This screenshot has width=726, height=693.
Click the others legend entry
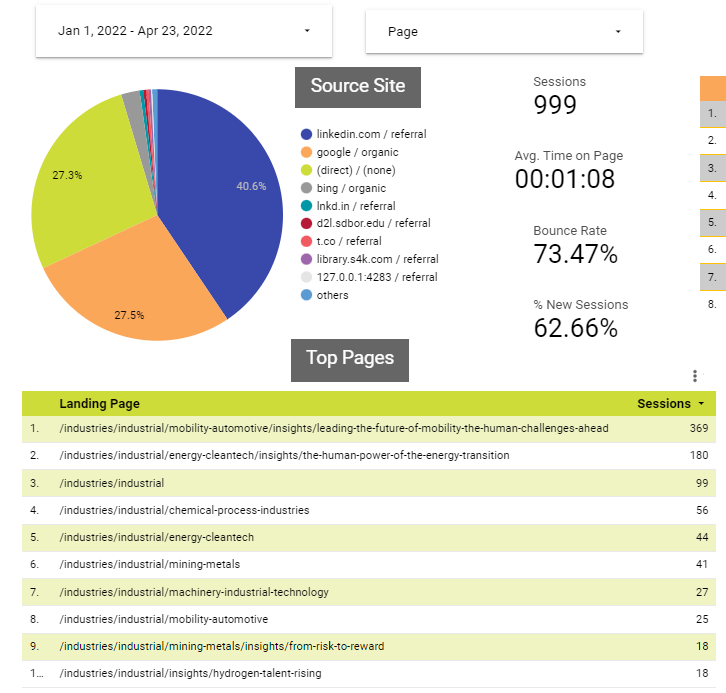click(332, 295)
